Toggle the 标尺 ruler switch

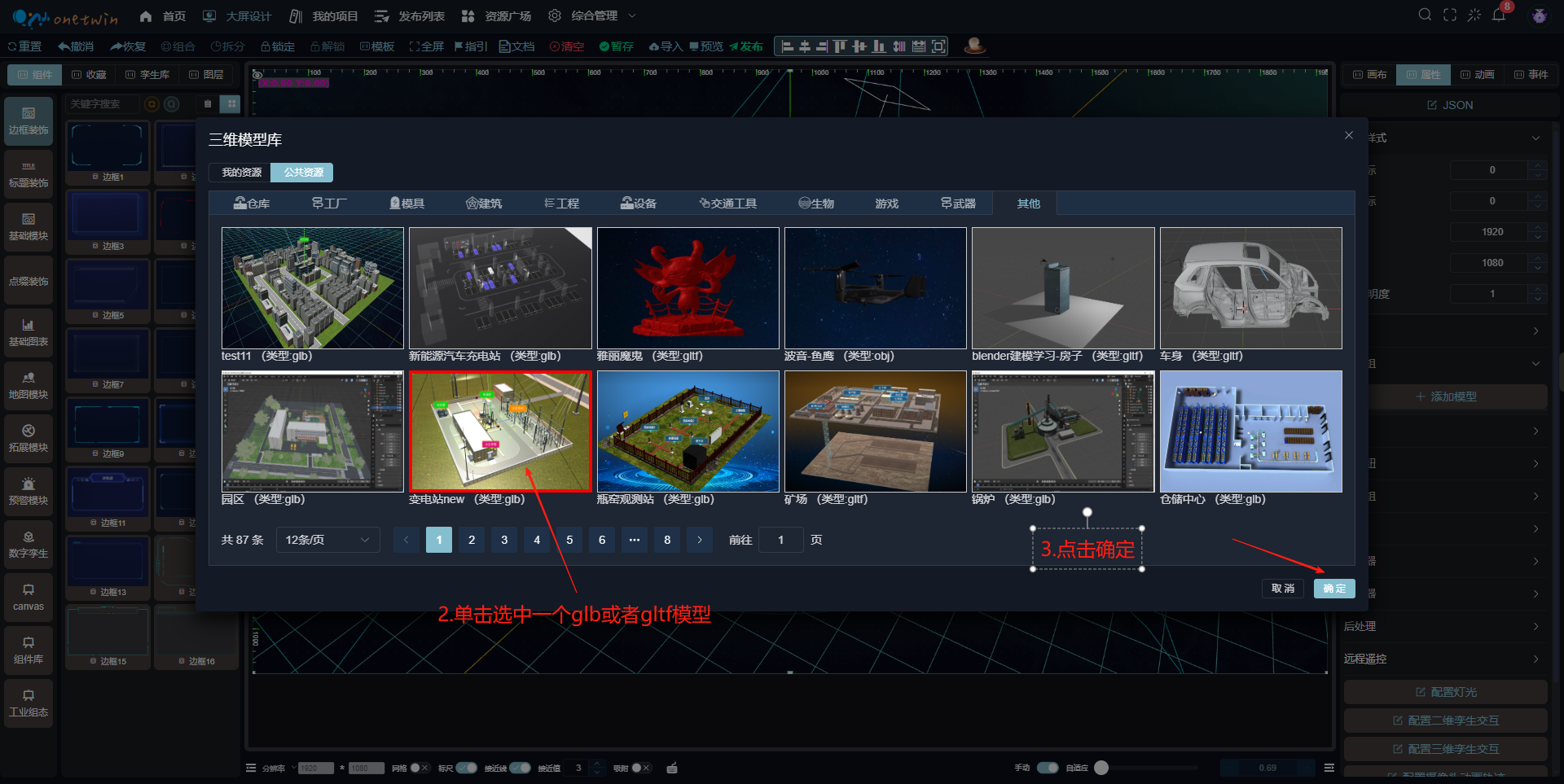coord(467,768)
